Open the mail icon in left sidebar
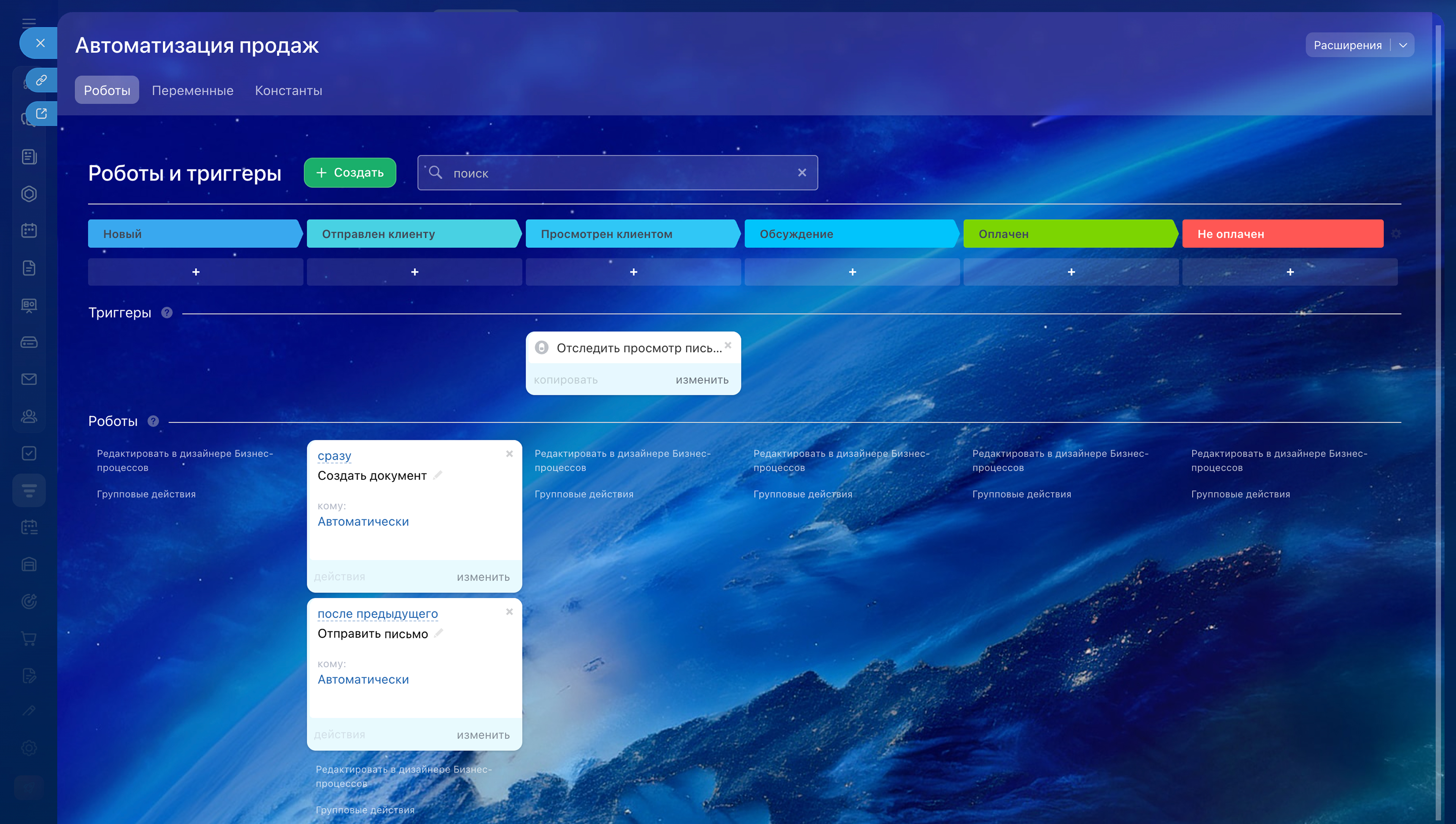The image size is (1456, 824). coord(29,379)
